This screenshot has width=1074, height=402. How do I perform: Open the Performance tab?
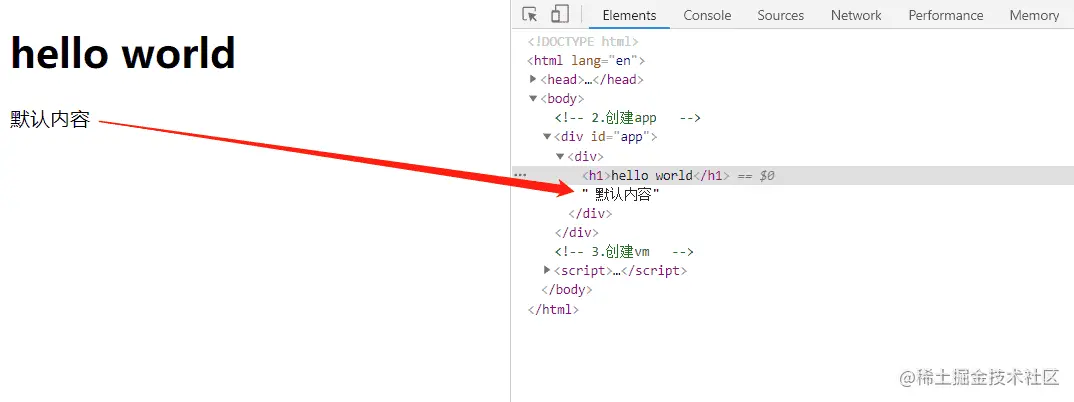tap(945, 15)
